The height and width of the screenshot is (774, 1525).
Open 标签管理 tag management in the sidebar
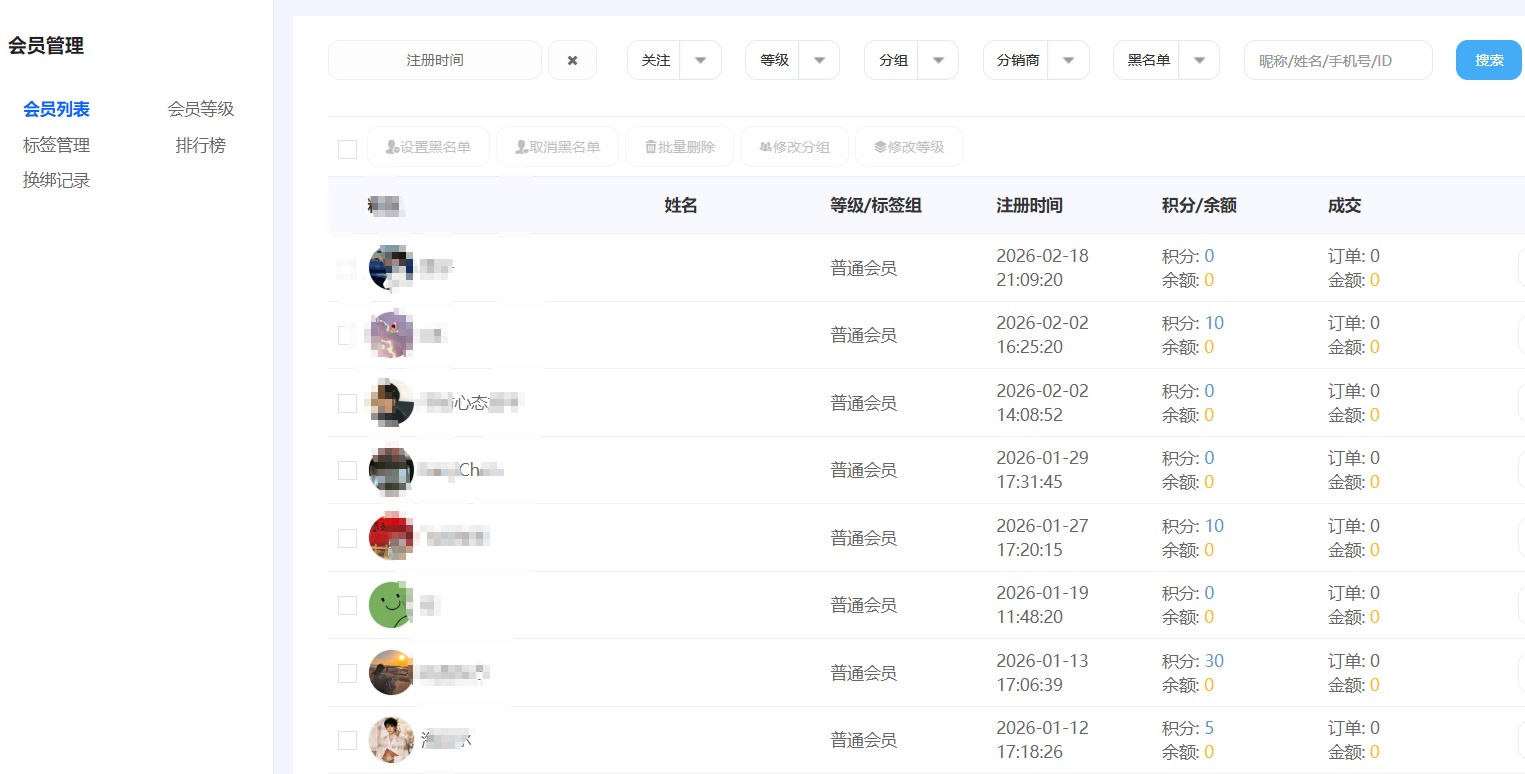point(56,145)
